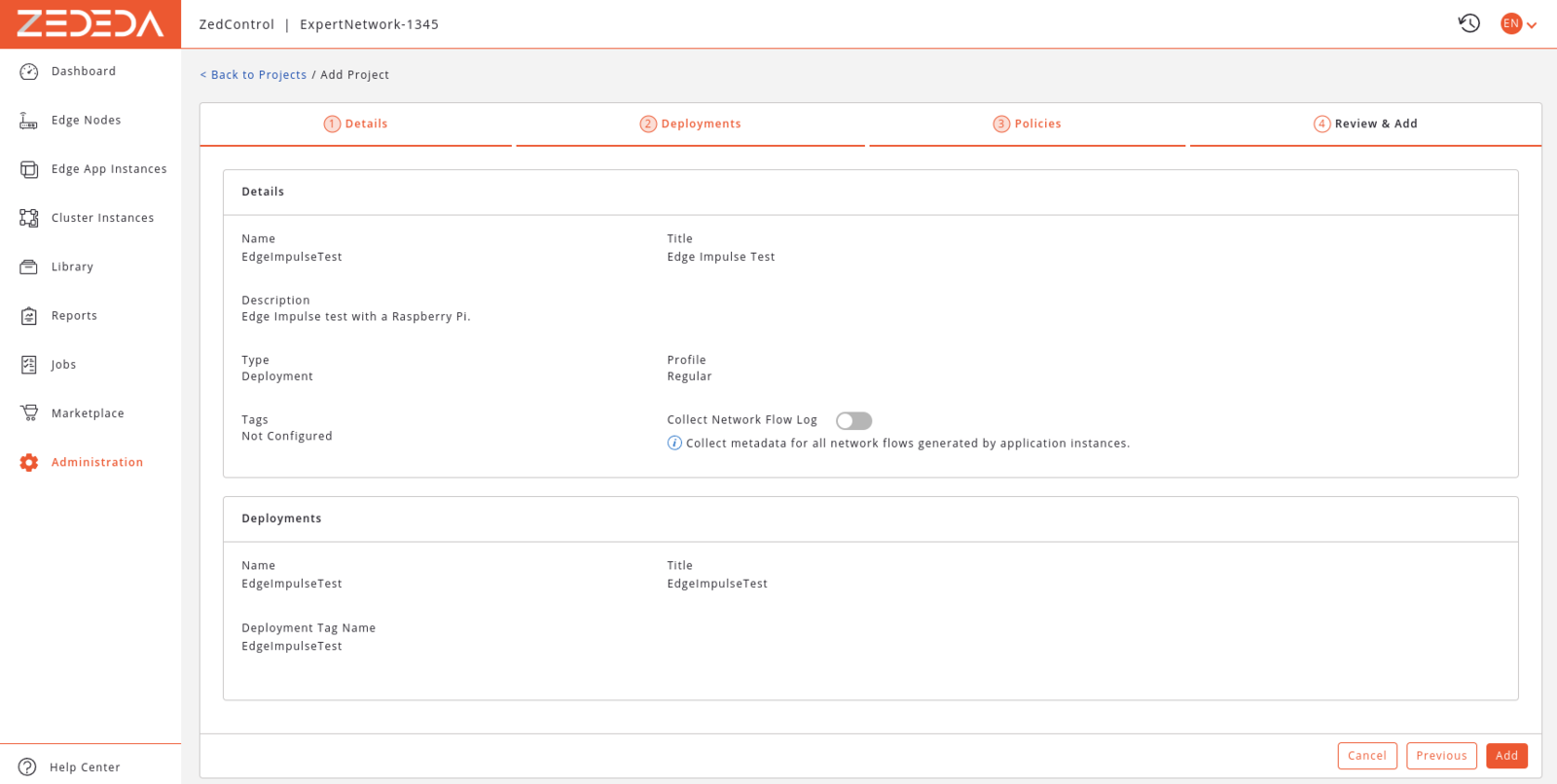Viewport: 1557px width, 784px height.
Task: Click the ZedControl title text
Action: click(x=236, y=24)
